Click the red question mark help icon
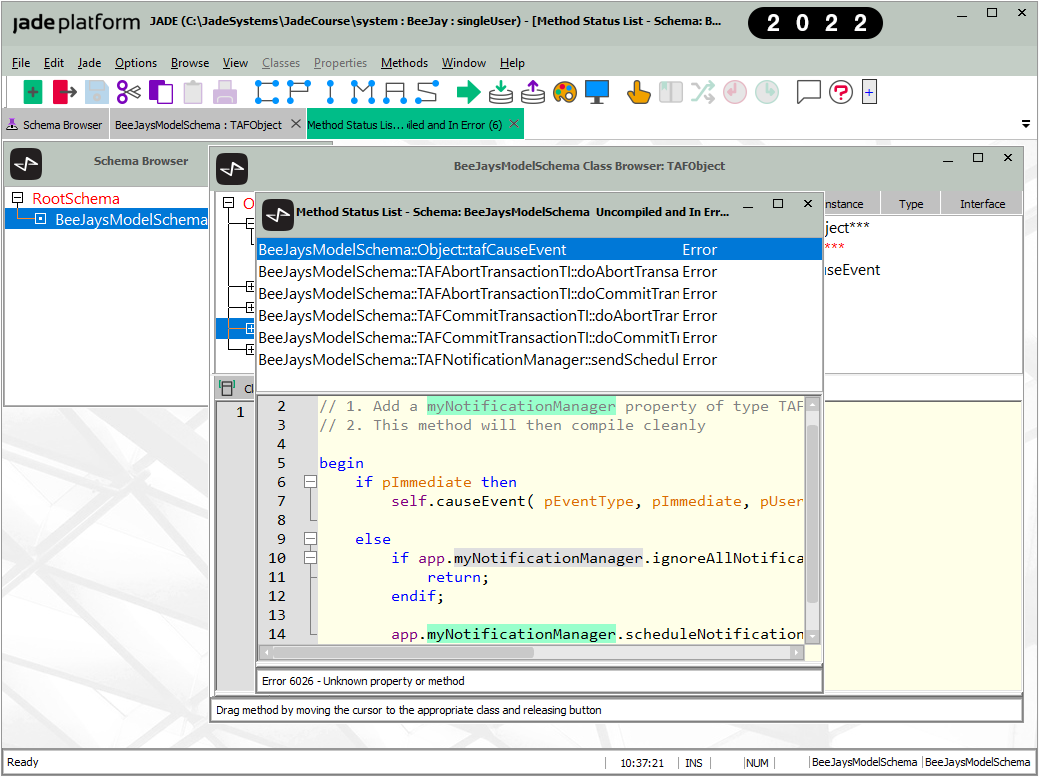Image resolution: width=1039 pixels, height=777 pixels. [x=841, y=93]
